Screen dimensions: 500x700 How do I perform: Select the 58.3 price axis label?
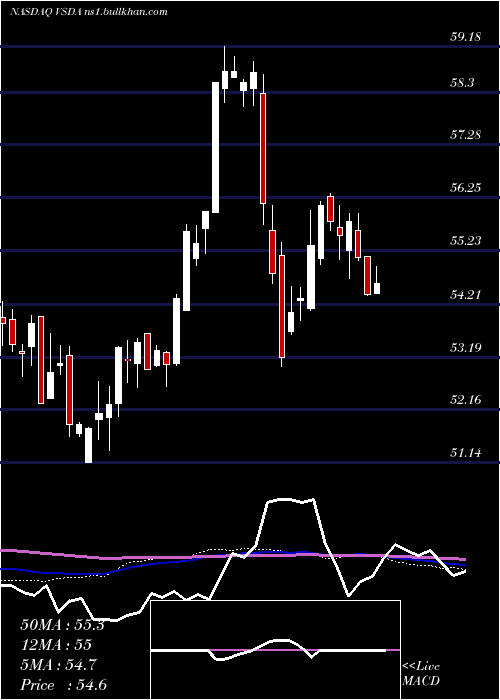[462, 83]
